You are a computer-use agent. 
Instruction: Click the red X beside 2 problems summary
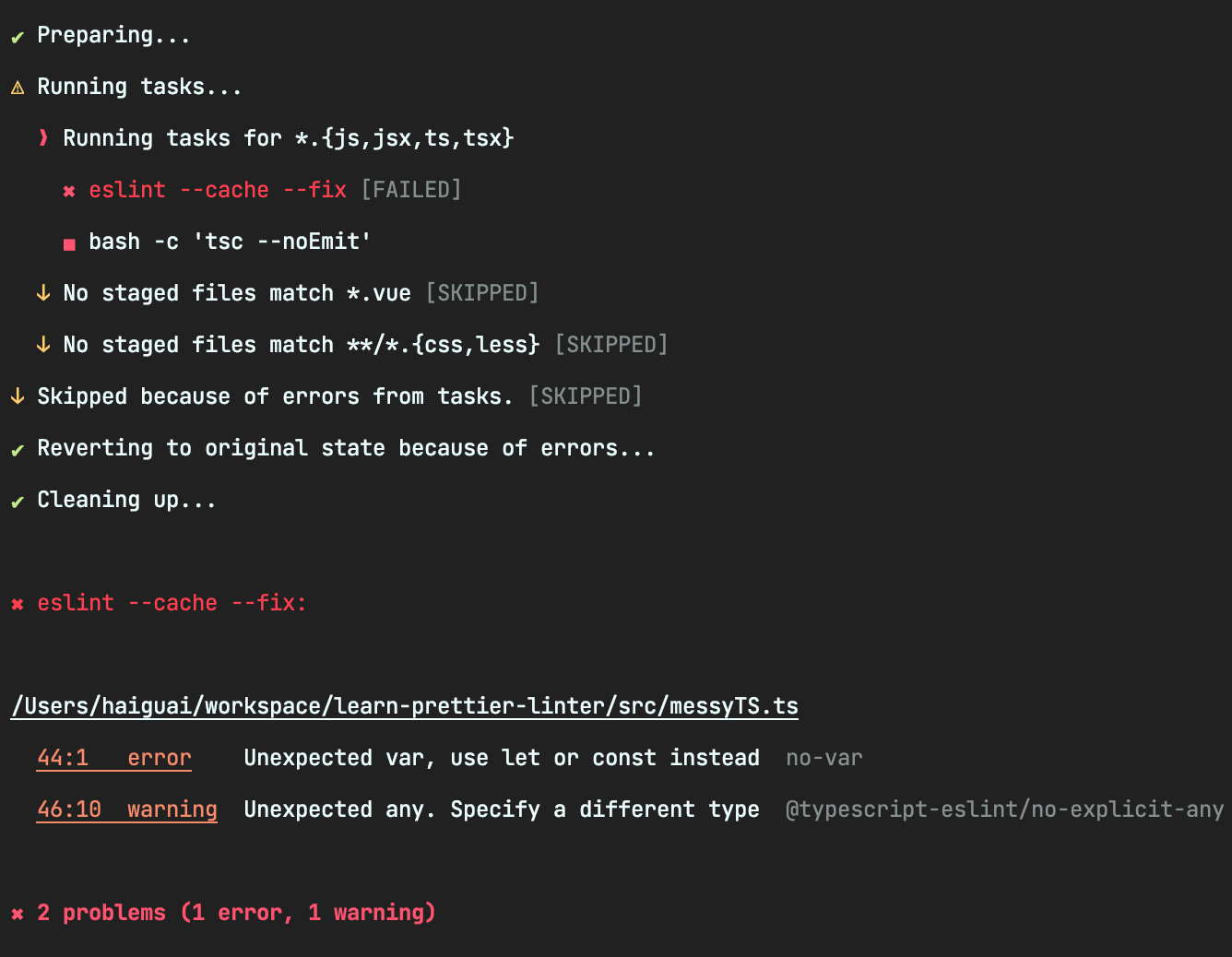tap(18, 915)
